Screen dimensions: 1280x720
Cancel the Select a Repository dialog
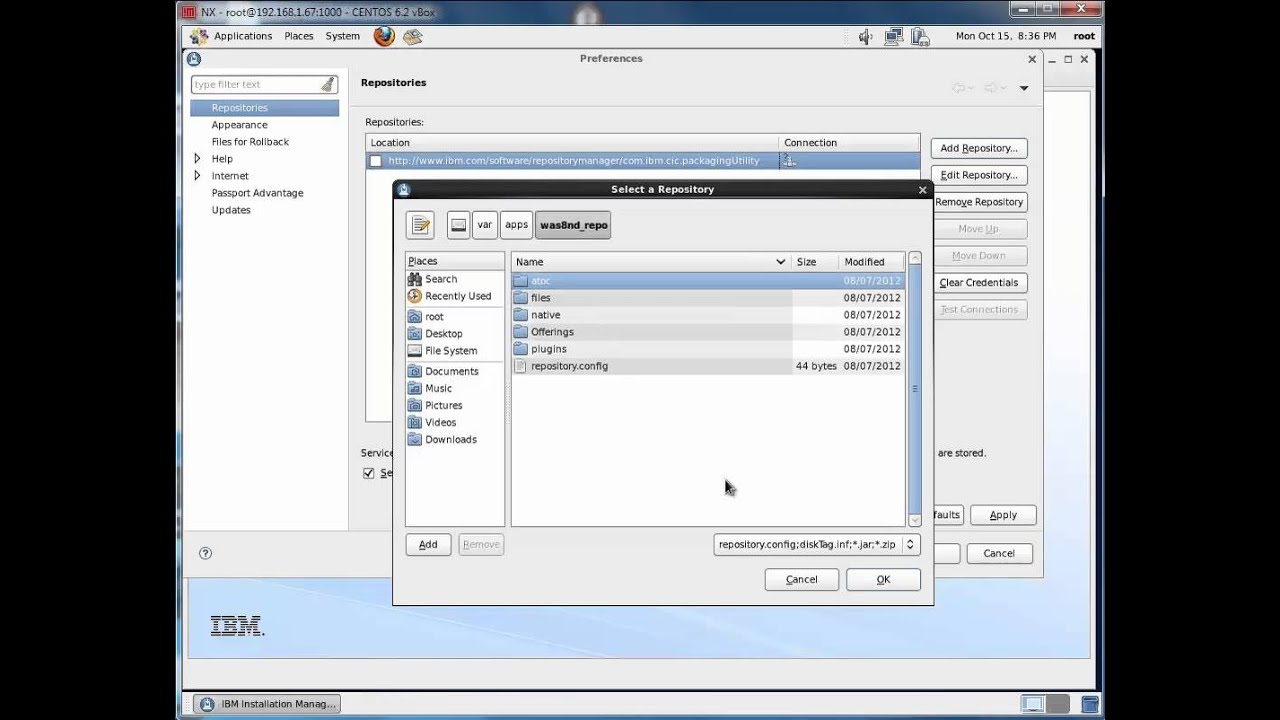click(801, 579)
